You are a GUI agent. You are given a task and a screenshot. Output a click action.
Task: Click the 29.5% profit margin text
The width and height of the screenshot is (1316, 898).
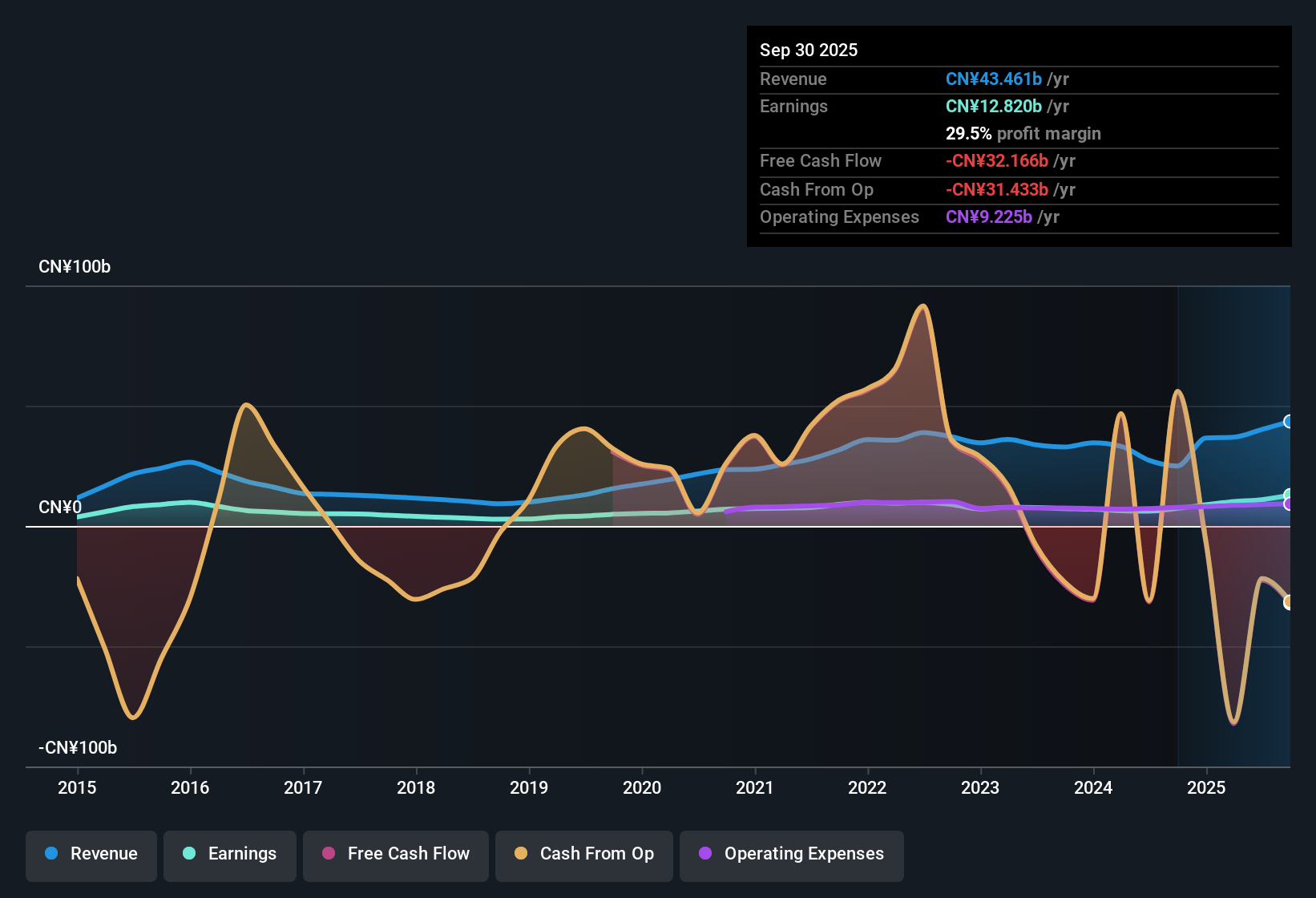[x=1023, y=133]
